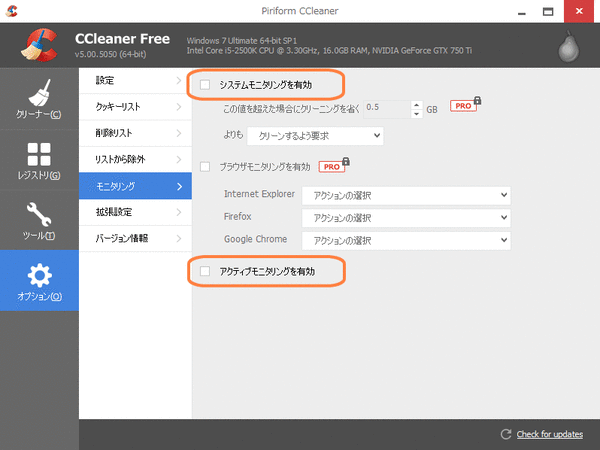This screenshot has width=600, height=450.
Task: Click the 0.5 GB threshold input field
Action: (x=387, y=109)
